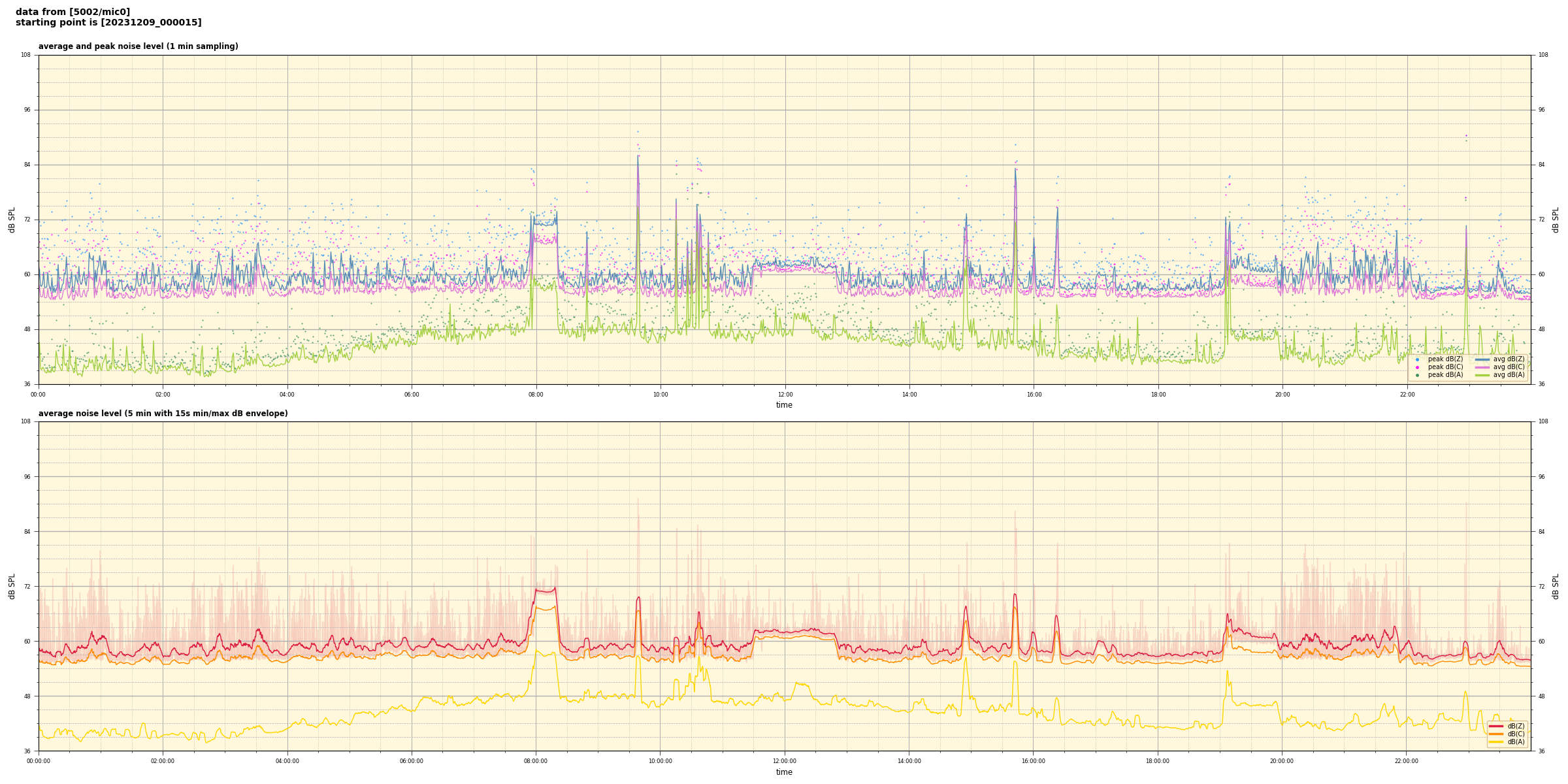Click the orange dB(C) legend entry in bottom chart

point(1496,734)
